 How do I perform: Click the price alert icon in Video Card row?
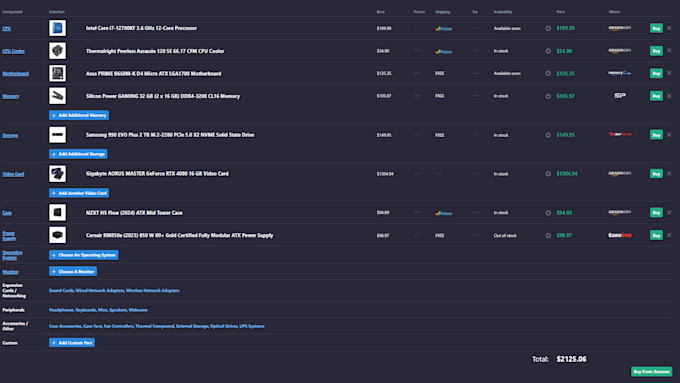[548, 174]
